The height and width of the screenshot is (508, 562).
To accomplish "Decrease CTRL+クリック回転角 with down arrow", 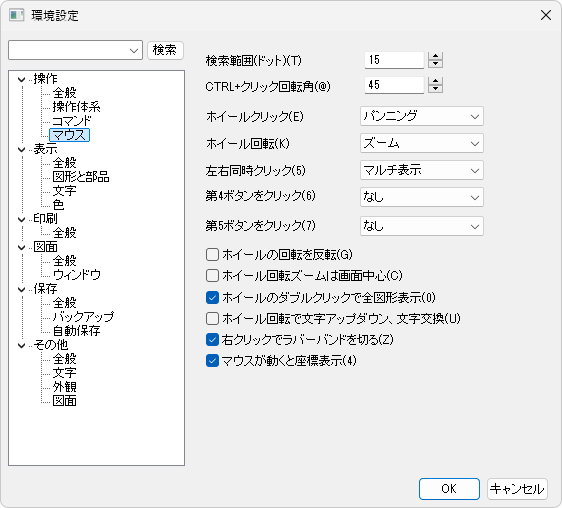I will (435, 89).
